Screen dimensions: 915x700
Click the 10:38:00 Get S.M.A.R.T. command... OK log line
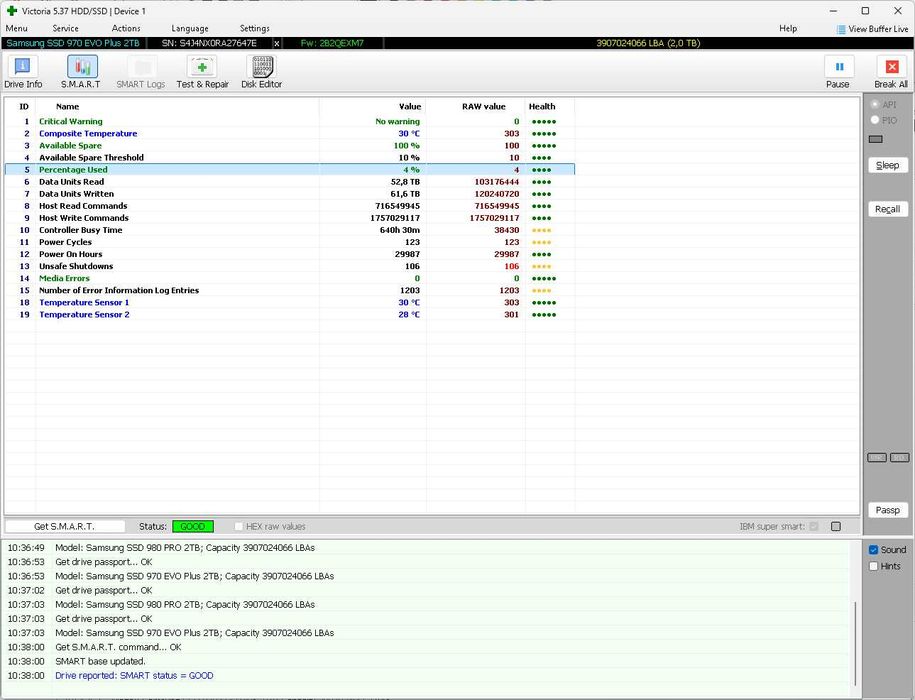pos(95,647)
